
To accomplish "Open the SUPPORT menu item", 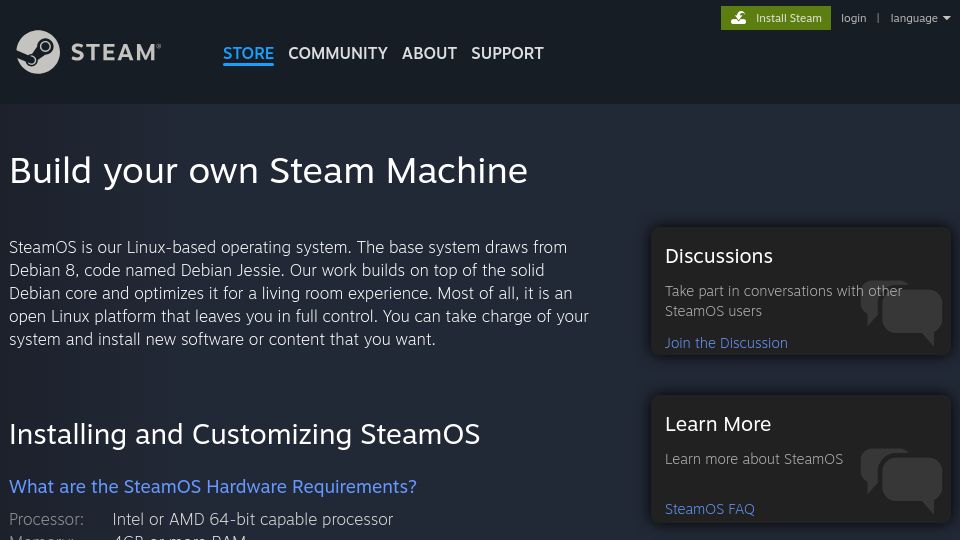I will pyautogui.click(x=507, y=53).
